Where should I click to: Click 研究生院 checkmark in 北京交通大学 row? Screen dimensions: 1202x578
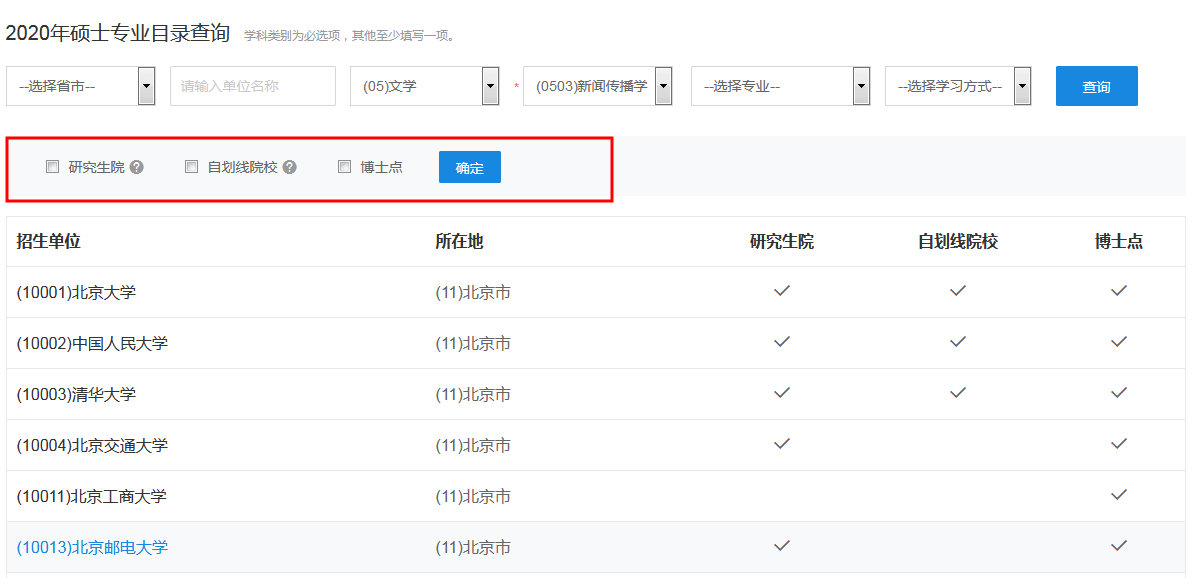click(782, 443)
